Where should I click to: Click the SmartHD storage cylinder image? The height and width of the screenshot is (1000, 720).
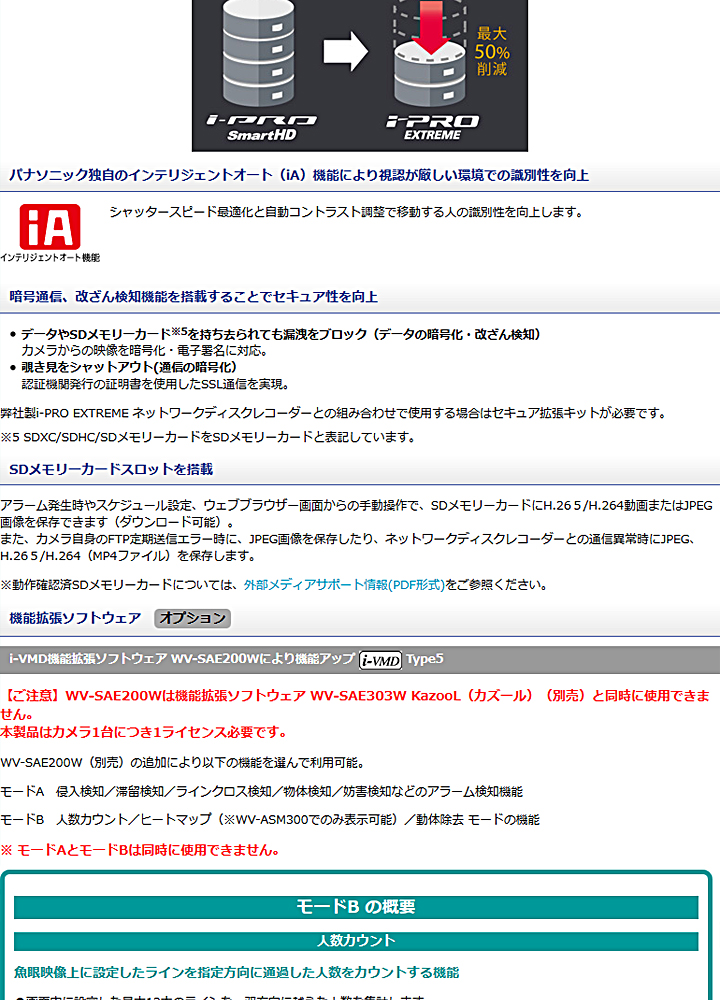pos(259,52)
